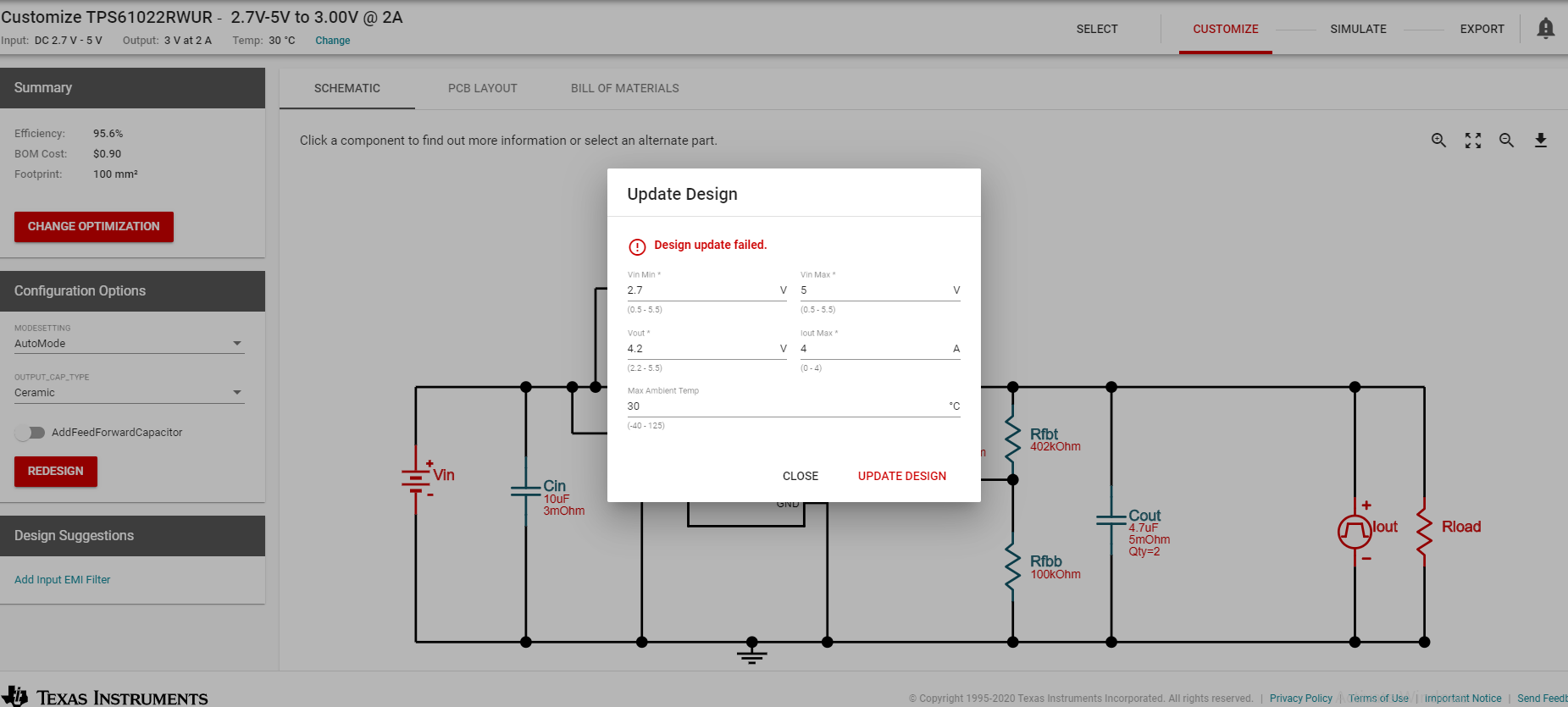Select the Rfbb resistor component
The image size is (1568, 707).
pyautogui.click(x=1013, y=566)
